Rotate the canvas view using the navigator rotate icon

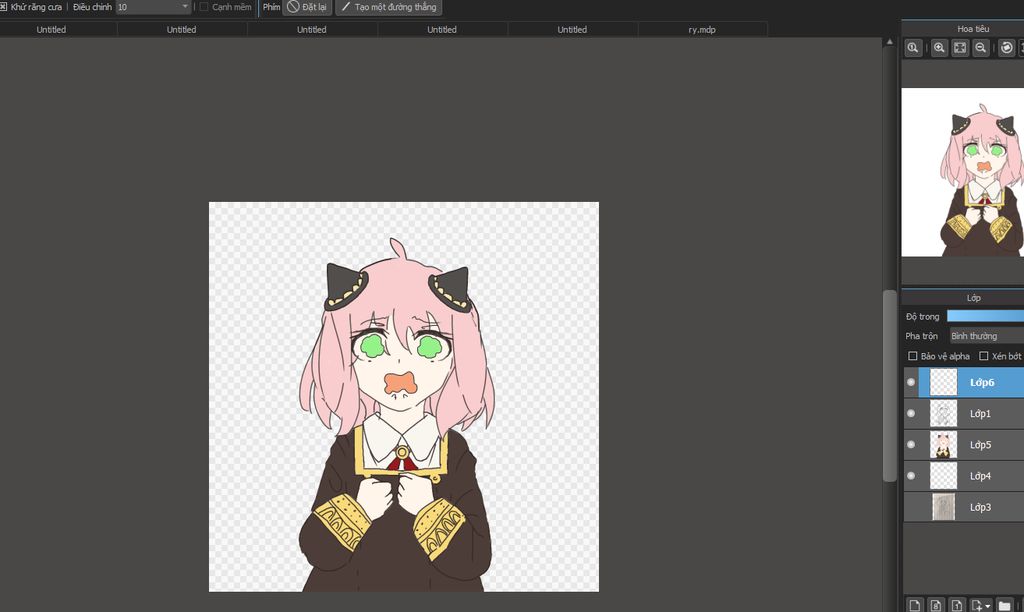pos(1007,48)
